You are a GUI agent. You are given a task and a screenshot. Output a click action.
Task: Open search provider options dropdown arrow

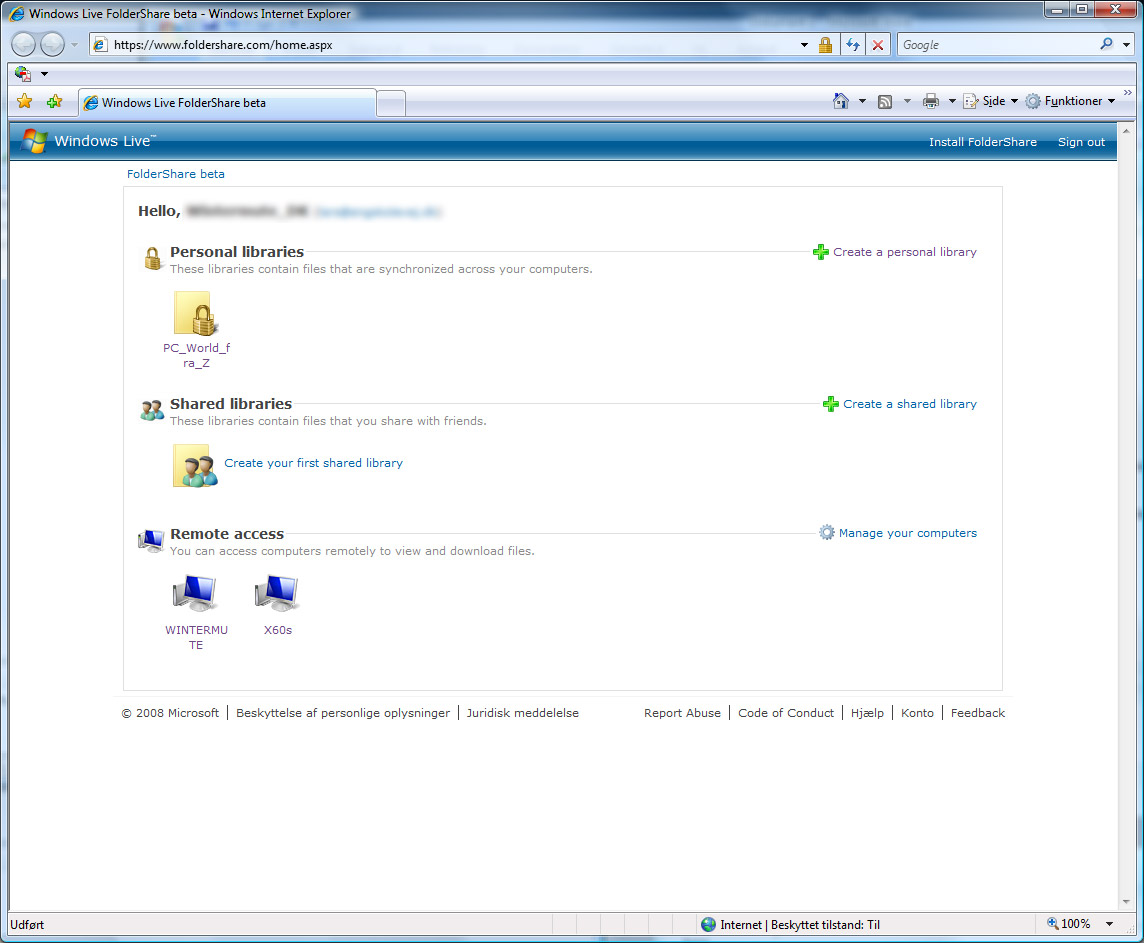(x=1126, y=45)
